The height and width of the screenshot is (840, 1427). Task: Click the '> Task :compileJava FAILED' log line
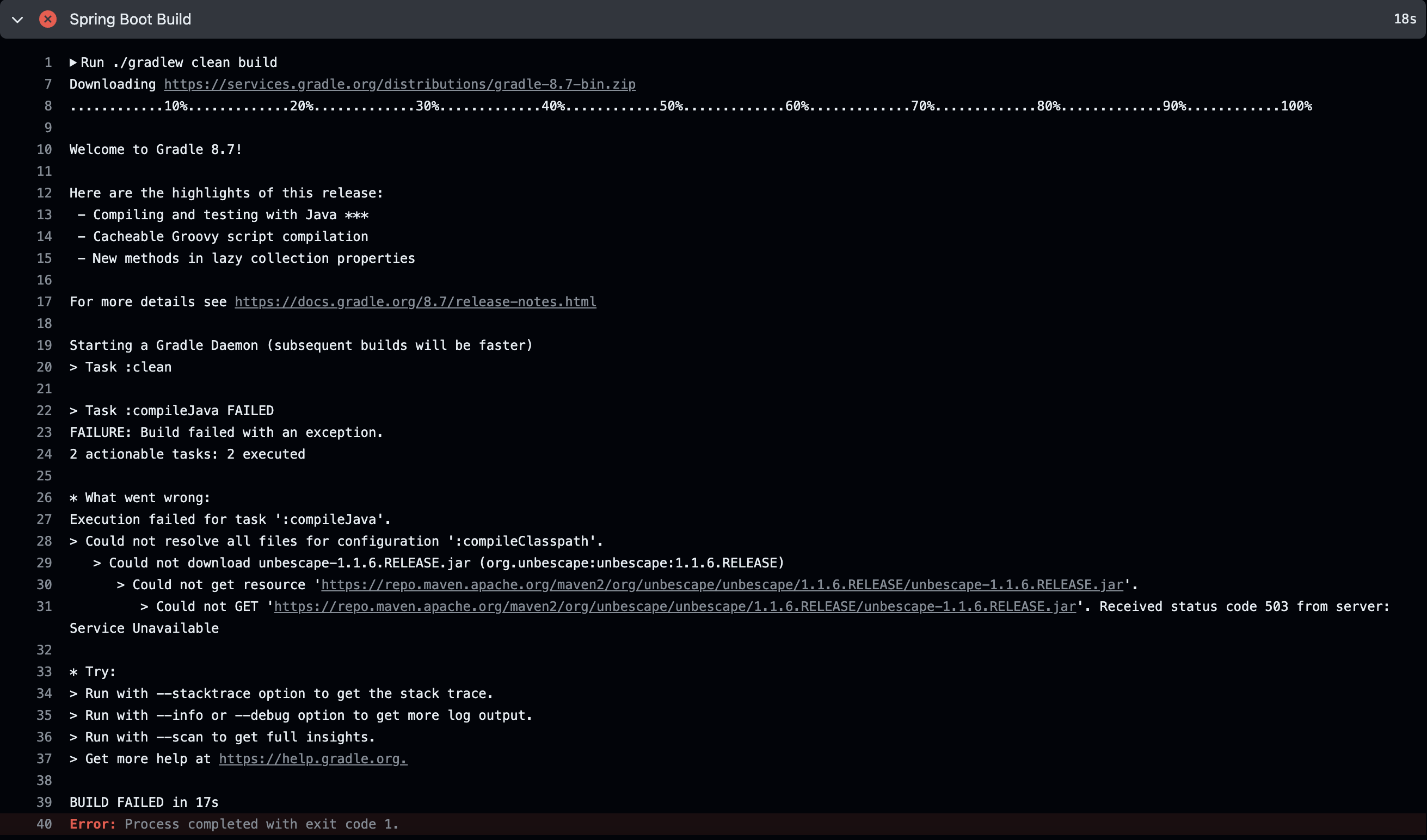171,410
